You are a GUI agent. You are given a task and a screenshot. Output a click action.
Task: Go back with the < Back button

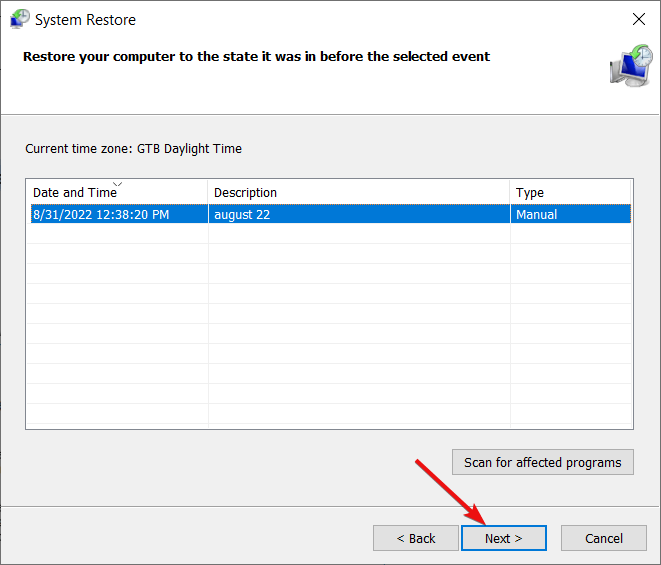point(416,538)
